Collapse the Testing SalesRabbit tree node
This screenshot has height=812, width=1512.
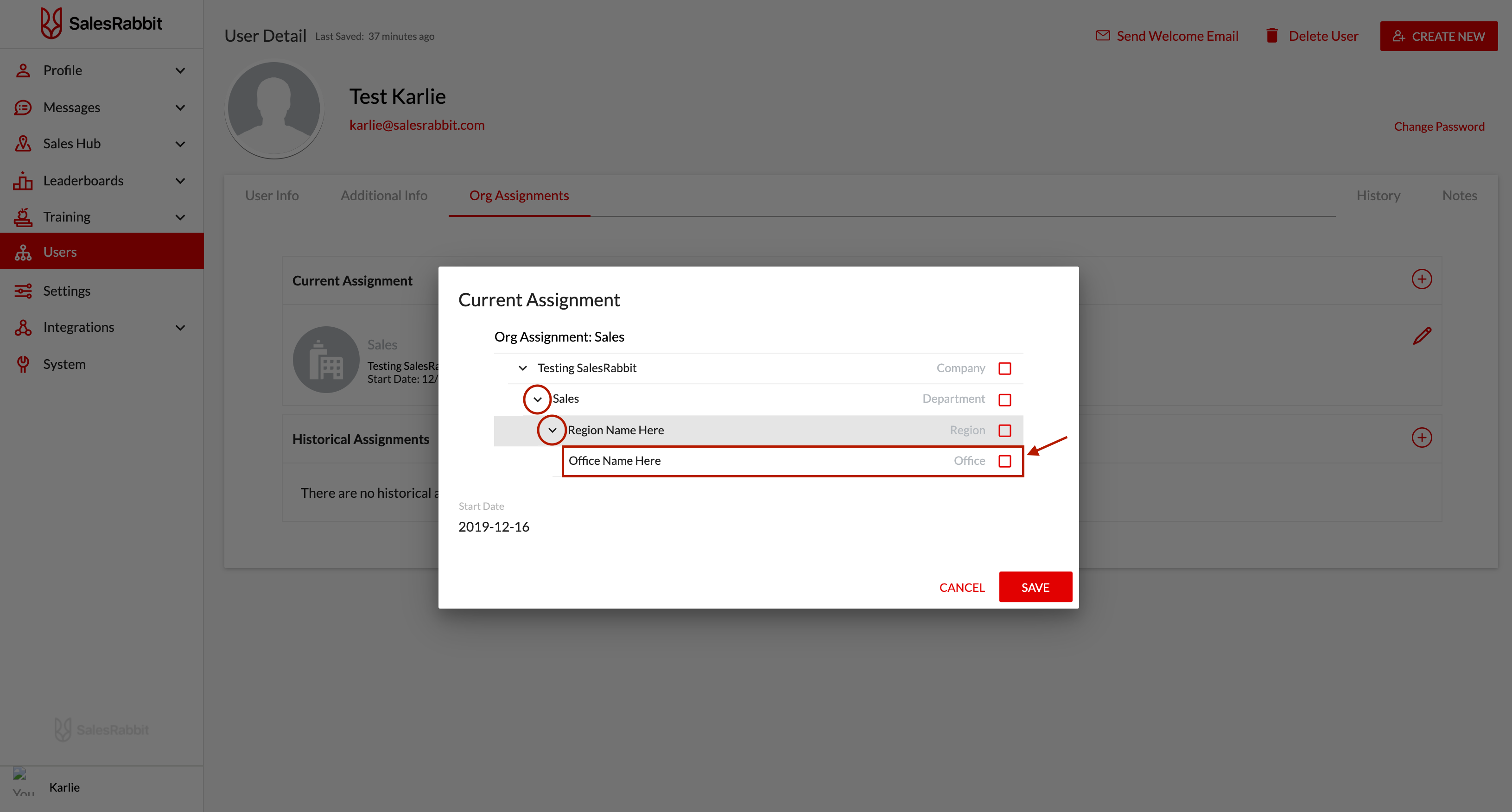pos(522,368)
